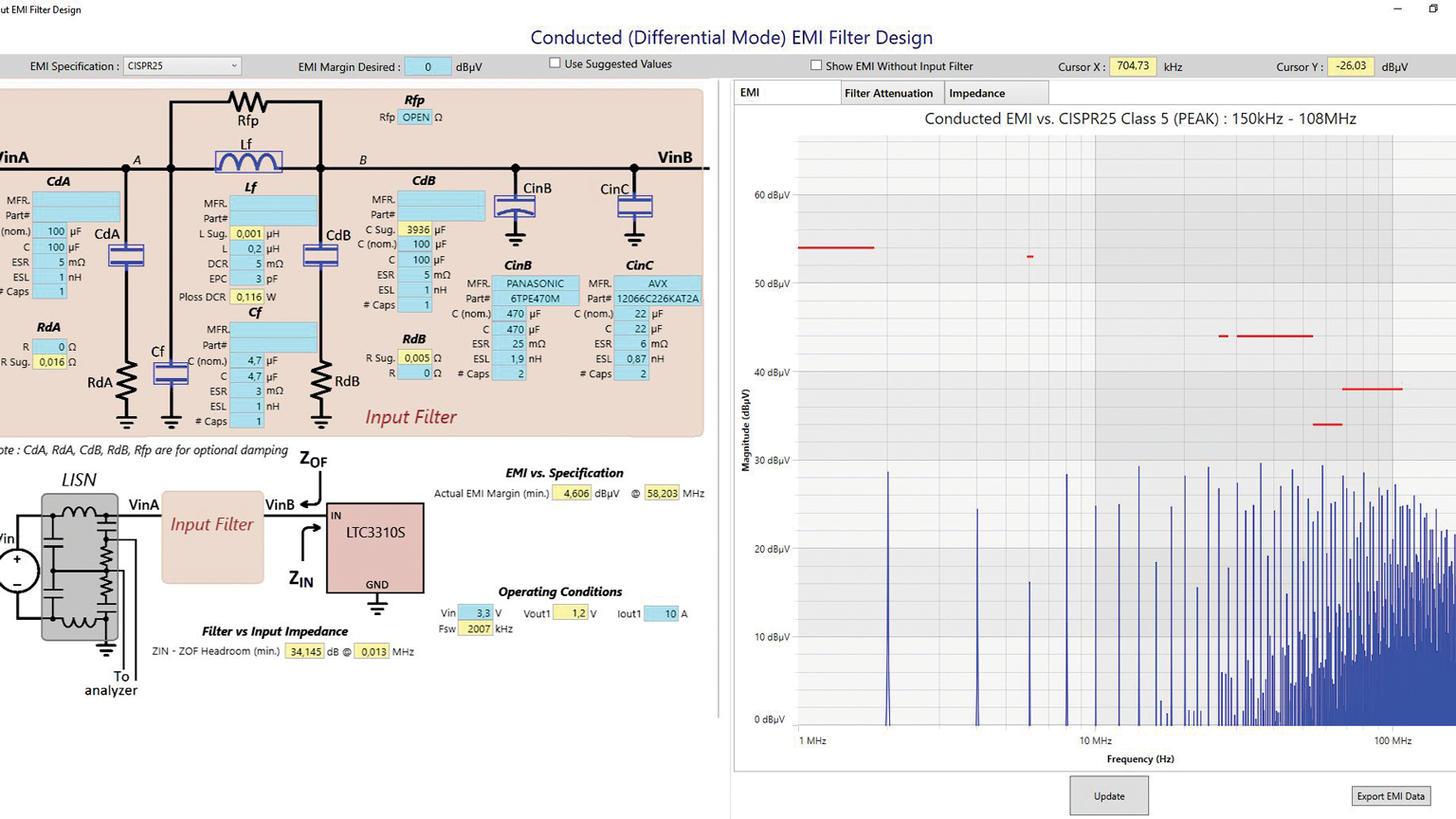Click the Iout1 current input field
Screen dimensions: 1456x819
tap(661, 613)
